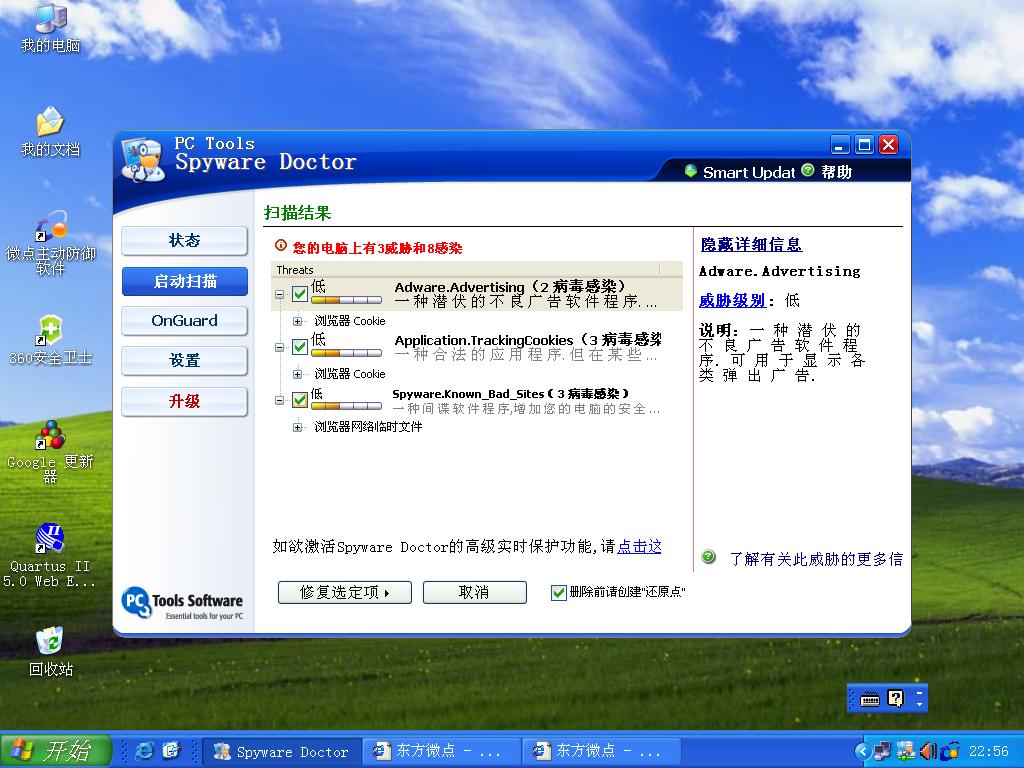Launch Google Updater desktop shortcut
This screenshot has width=1024, height=768.
pyautogui.click(x=50, y=435)
